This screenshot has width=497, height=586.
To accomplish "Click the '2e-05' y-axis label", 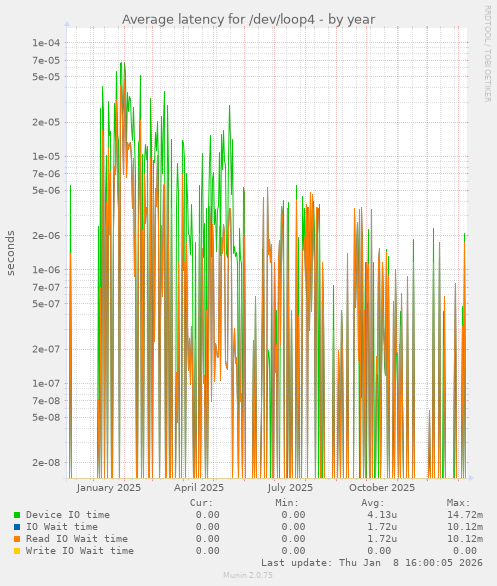I will (46, 122).
